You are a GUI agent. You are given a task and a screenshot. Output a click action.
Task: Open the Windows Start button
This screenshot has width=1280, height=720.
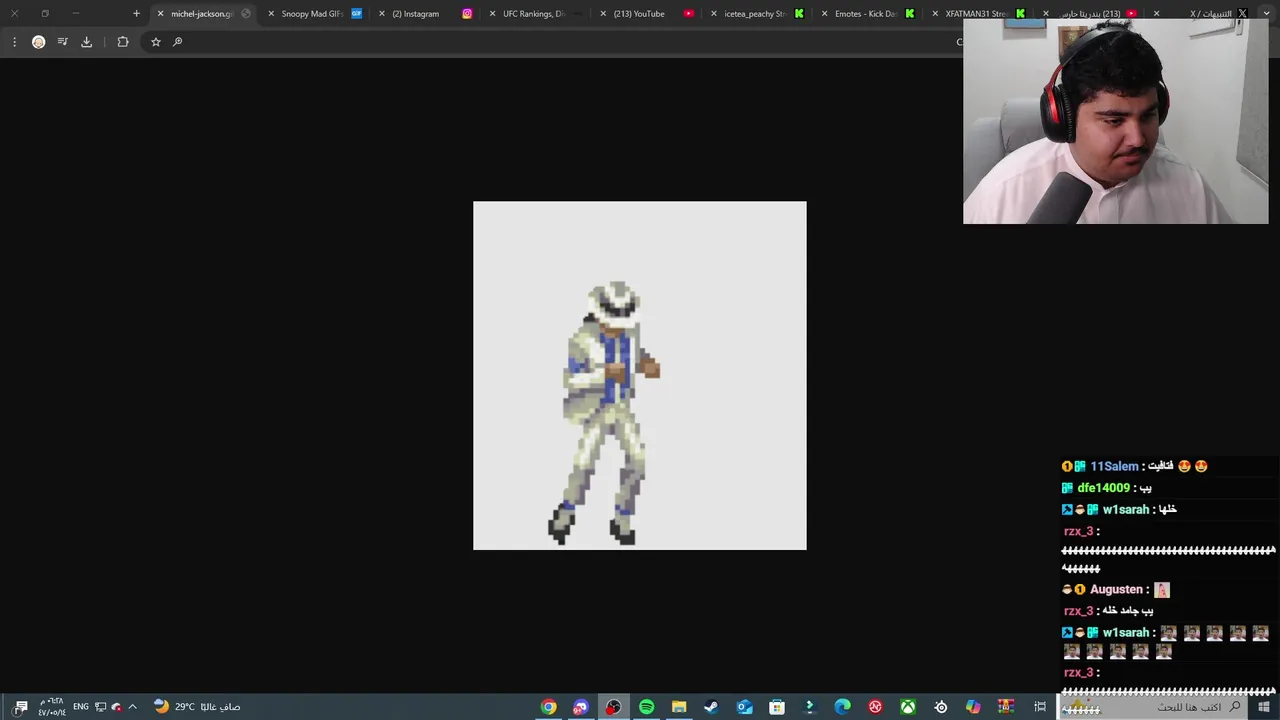point(1264,707)
